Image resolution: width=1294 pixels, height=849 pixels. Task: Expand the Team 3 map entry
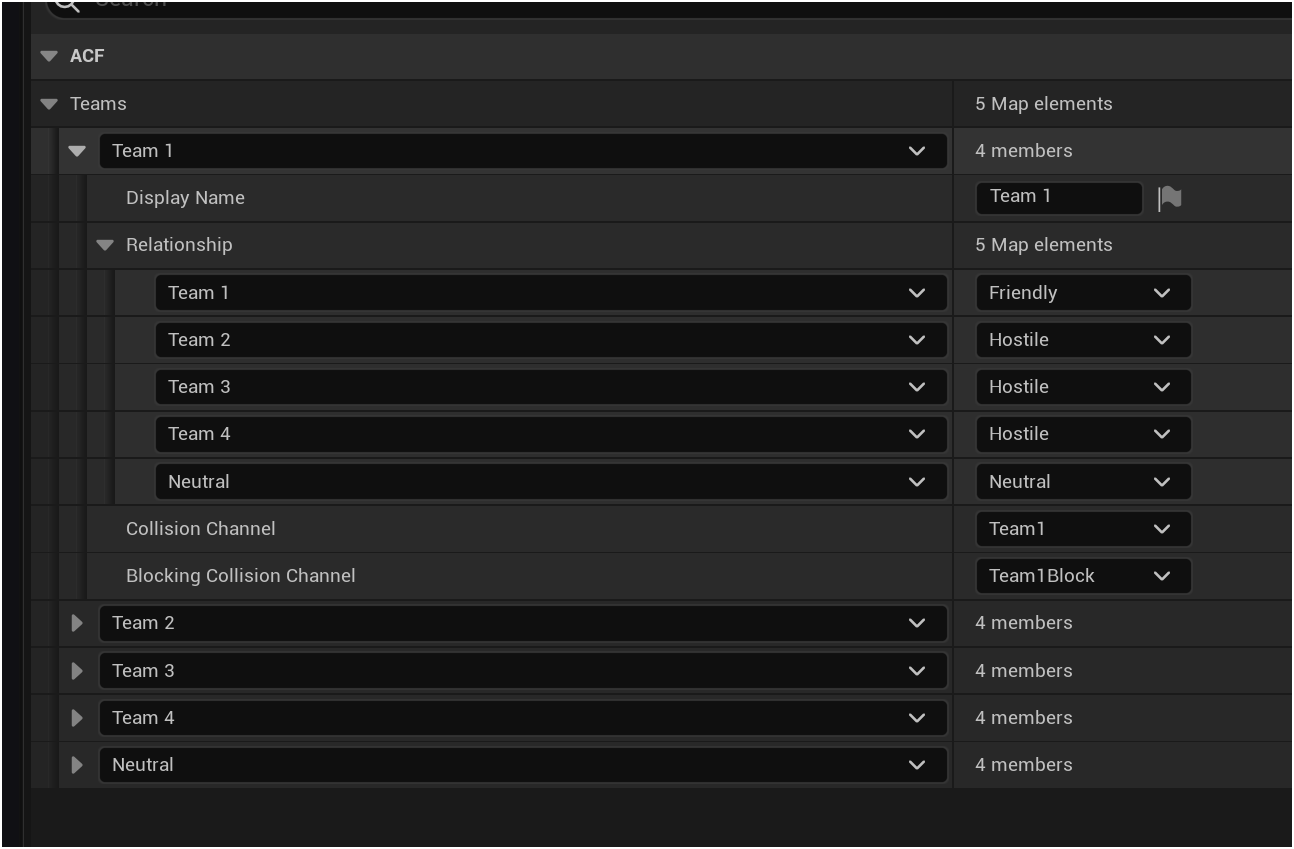point(77,671)
